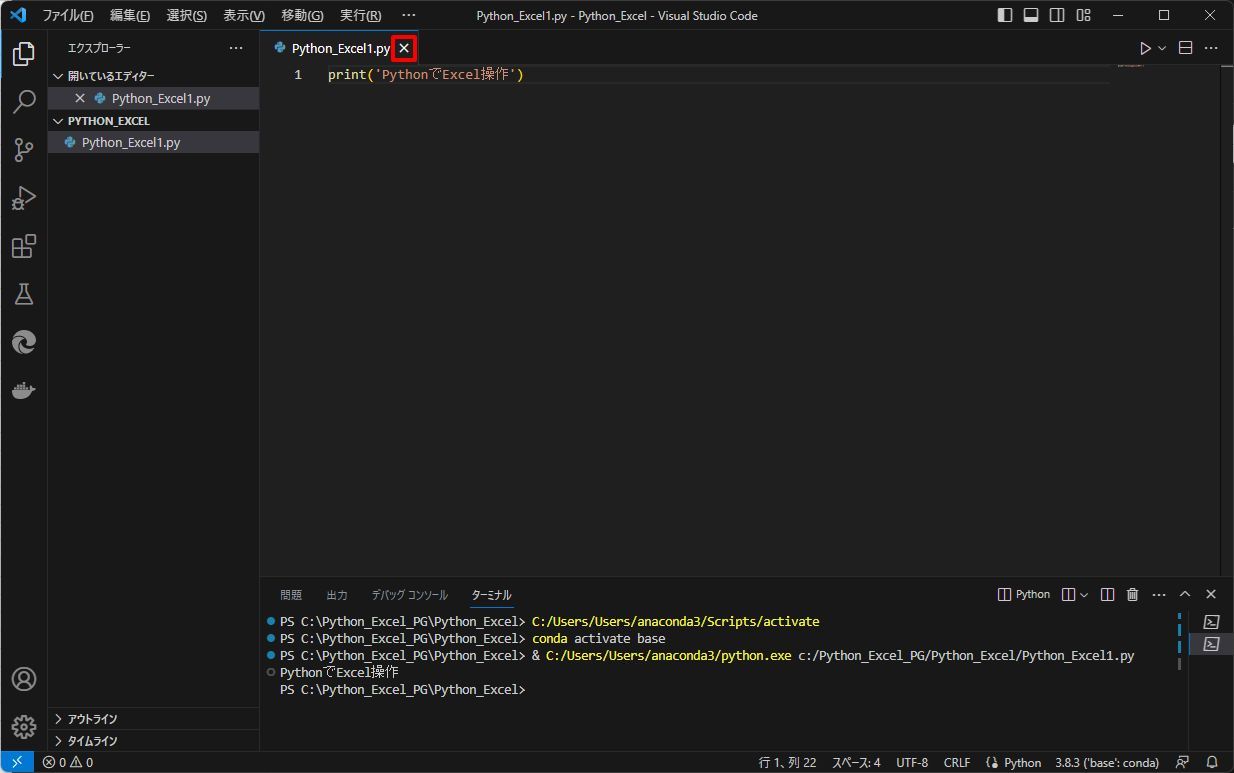Switch to the 問題 panel tab
The height and width of the screenshot is (773, 1234).
(291, 595)
